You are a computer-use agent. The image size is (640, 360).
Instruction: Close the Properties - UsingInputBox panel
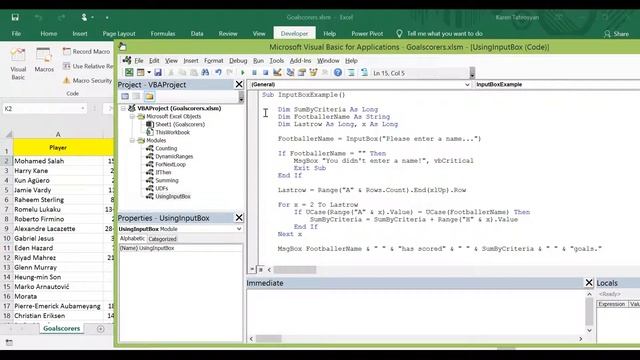point(239,218)
